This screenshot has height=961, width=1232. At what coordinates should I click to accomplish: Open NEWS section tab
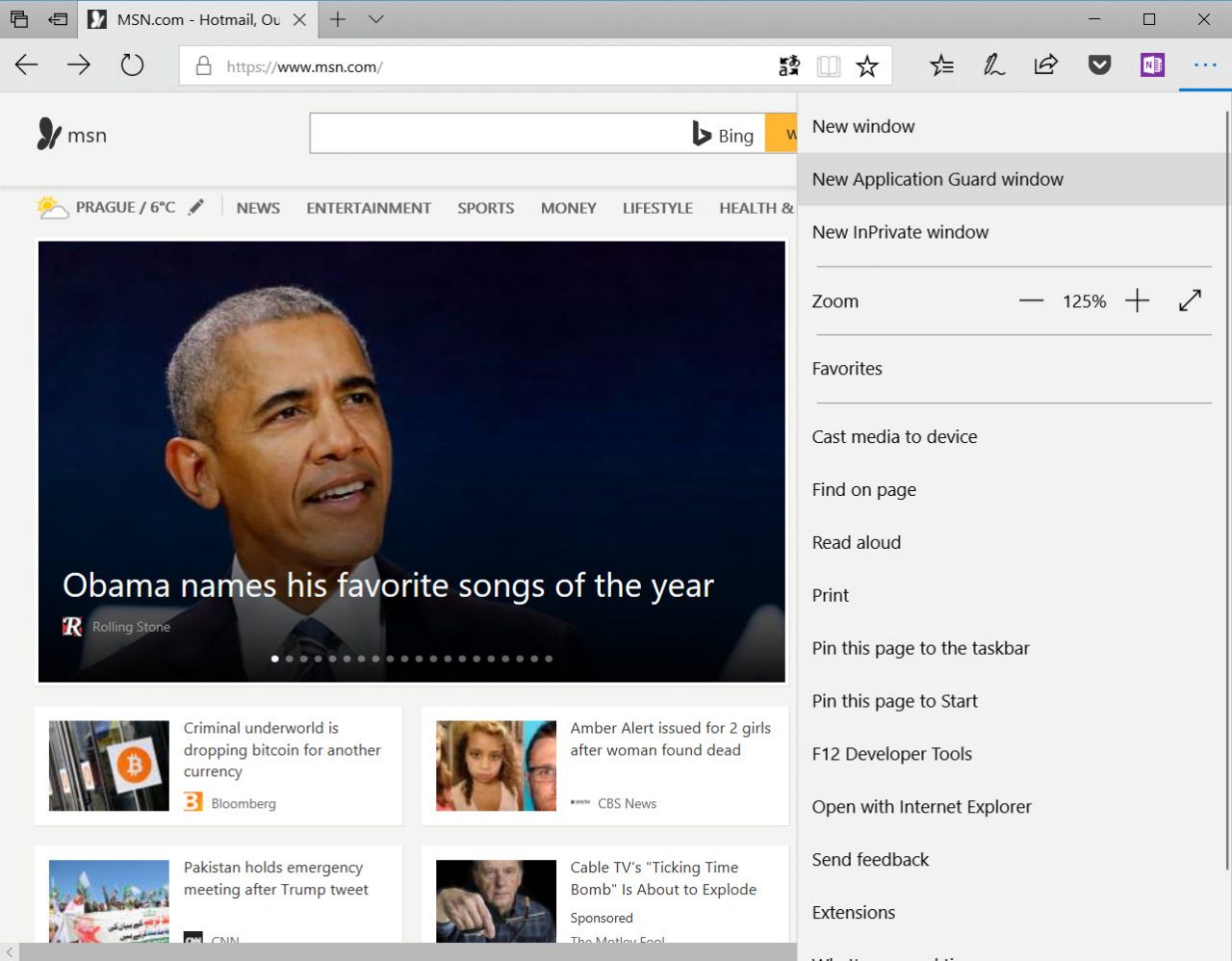click(258, 208)
